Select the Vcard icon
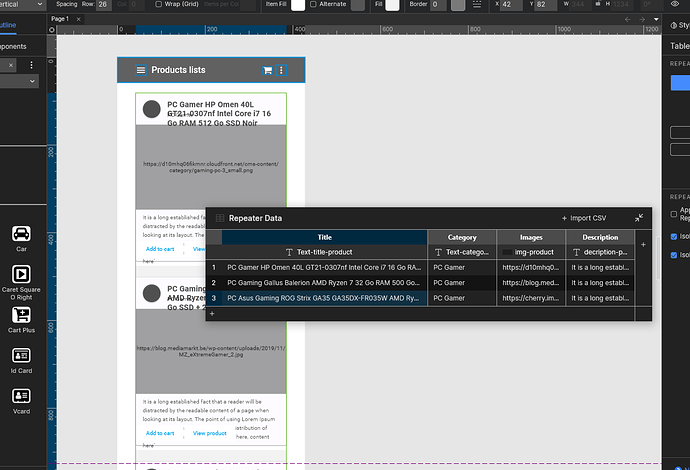This screenshot has width=690, height=470. point(20,396)
